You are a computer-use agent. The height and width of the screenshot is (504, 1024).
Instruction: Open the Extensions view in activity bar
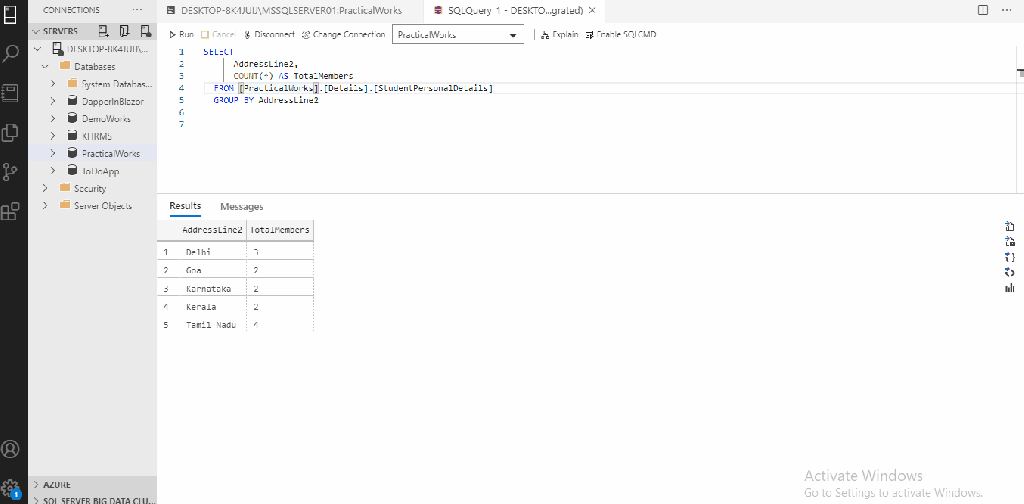(12, 211)
